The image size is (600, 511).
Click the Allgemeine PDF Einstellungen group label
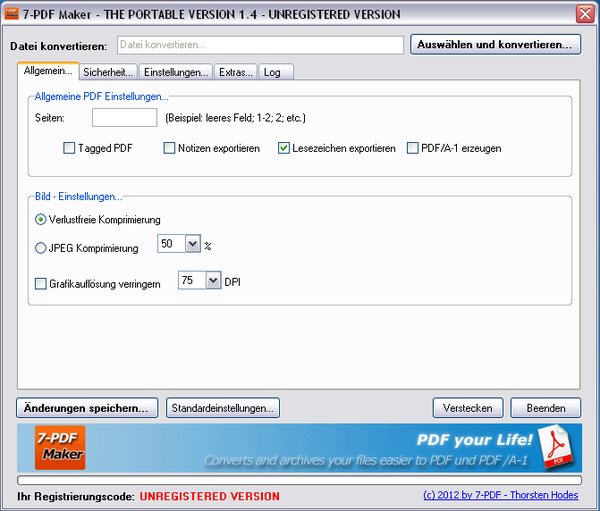(x=101, y=96)
